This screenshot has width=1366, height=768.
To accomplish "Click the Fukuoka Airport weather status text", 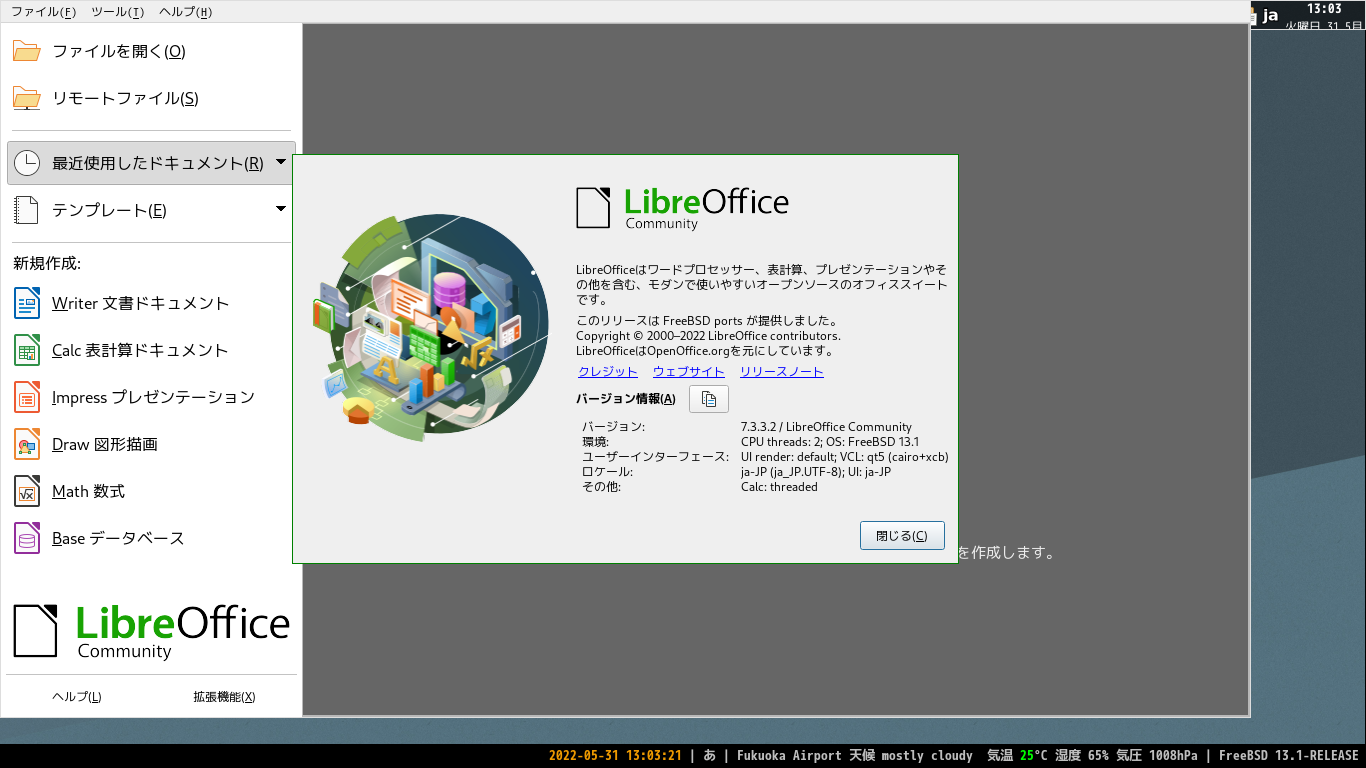I will (854, 756).
